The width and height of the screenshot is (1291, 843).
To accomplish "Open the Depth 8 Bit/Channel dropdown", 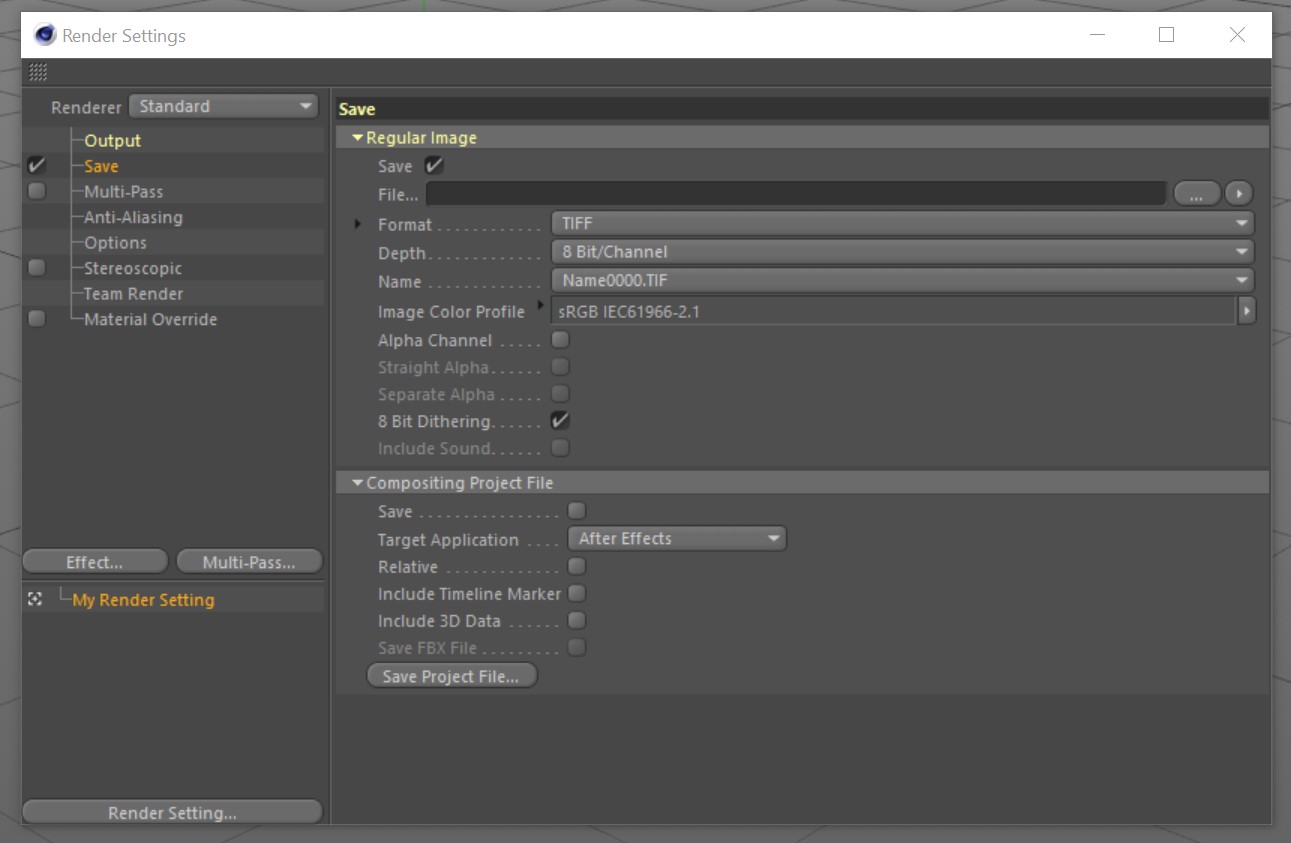I will [902, 252].
